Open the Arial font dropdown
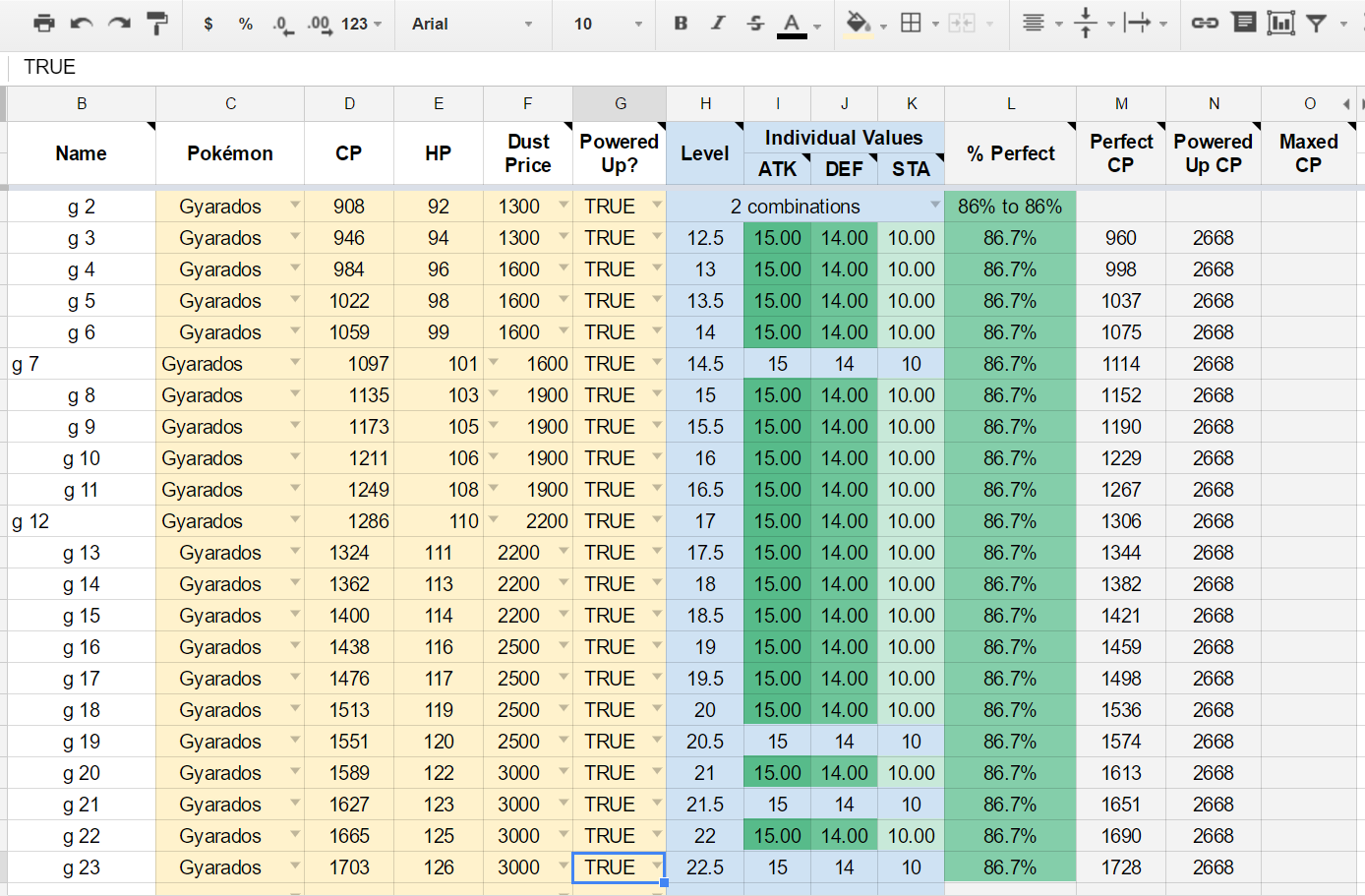The image size is (1365, 896). (472, 24)
